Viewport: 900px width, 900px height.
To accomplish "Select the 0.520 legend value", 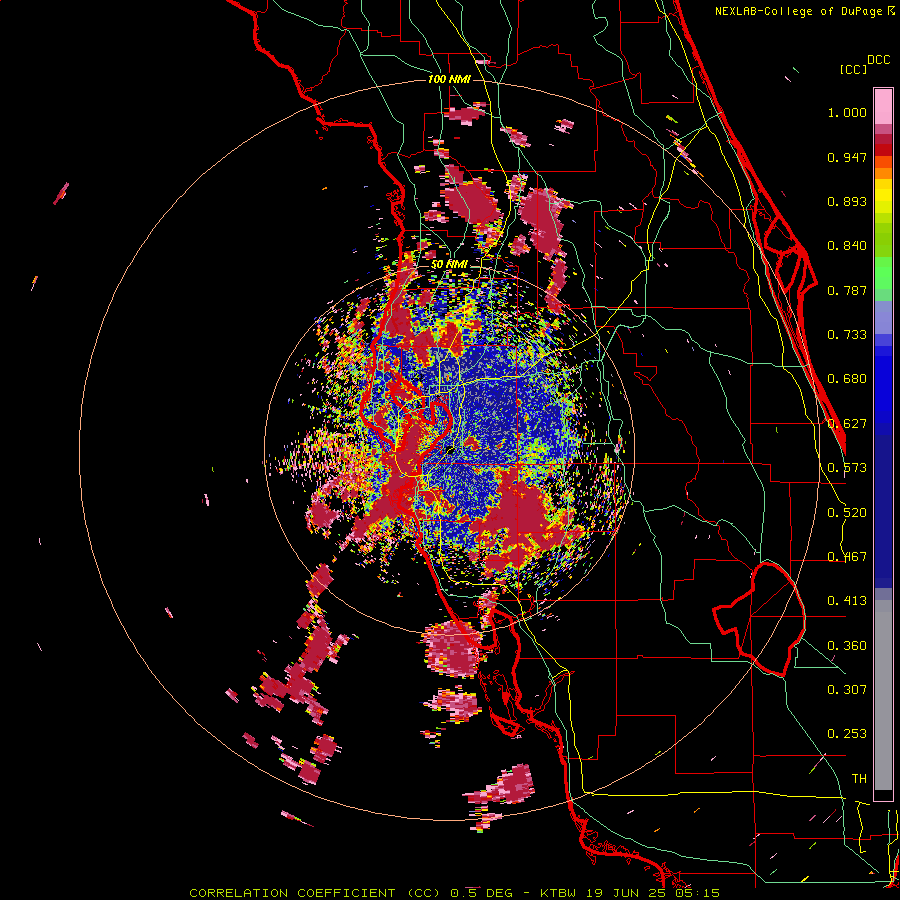I will tap(847, 513).
